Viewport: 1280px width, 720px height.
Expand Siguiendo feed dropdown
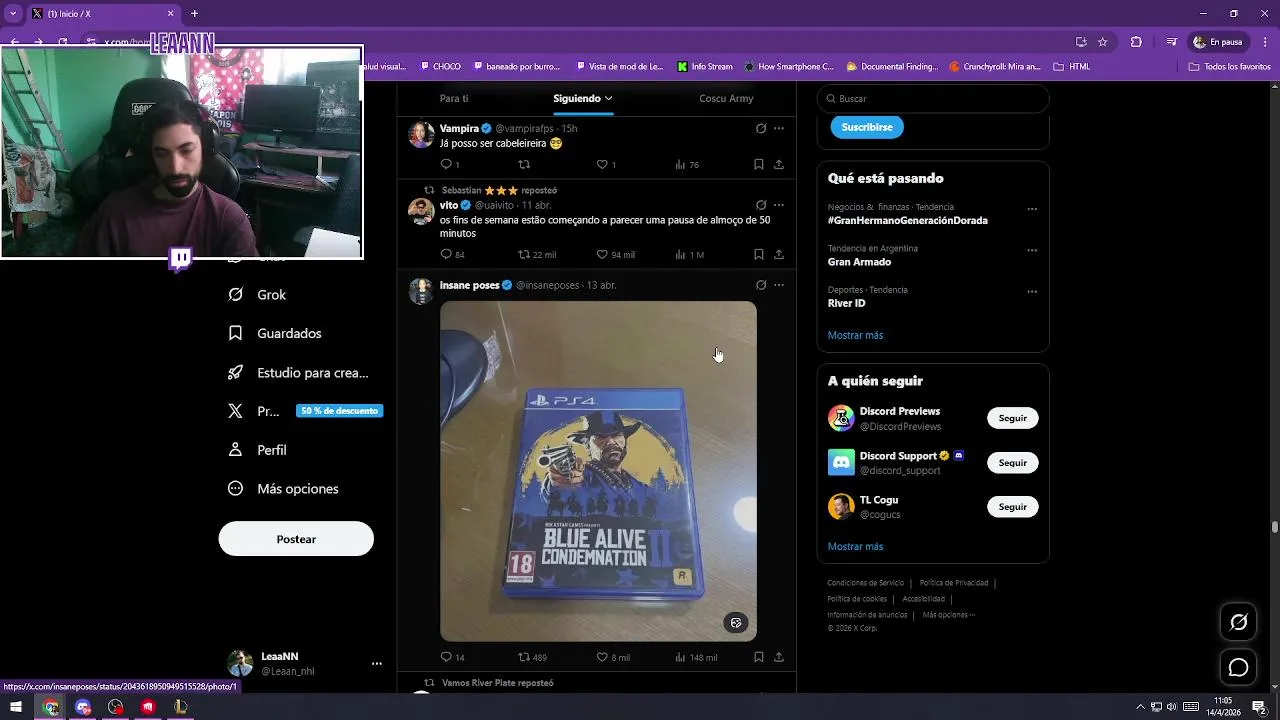[608, 98]
